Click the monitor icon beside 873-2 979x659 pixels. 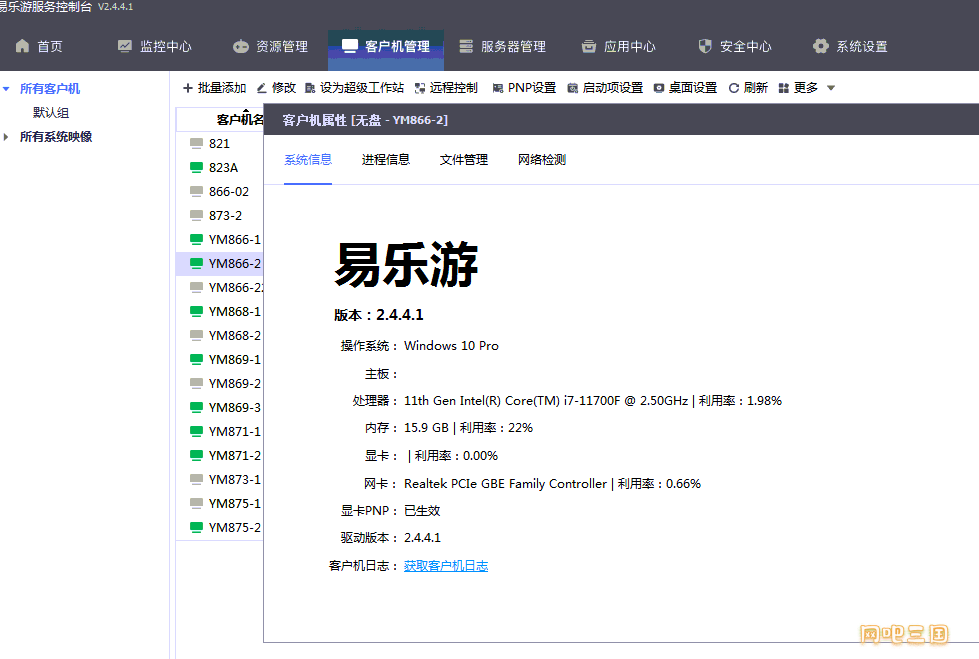(x=196, y=216)
